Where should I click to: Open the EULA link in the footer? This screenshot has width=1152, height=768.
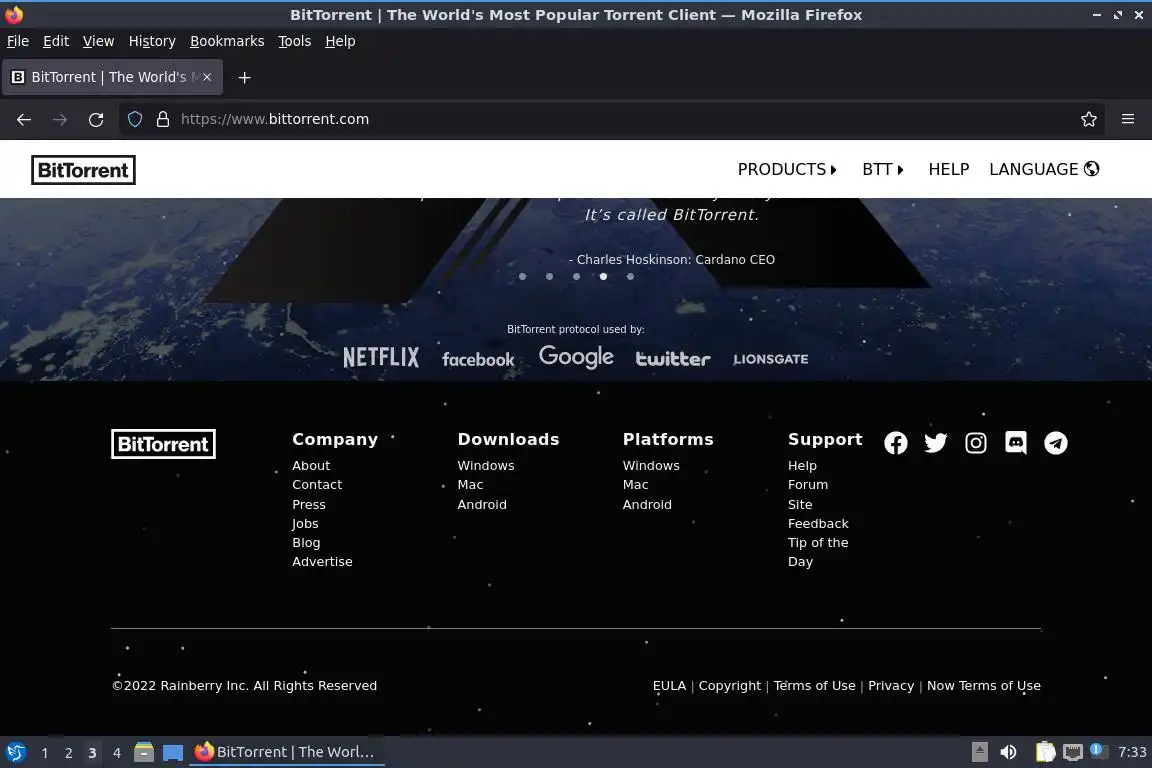(669, 686)
